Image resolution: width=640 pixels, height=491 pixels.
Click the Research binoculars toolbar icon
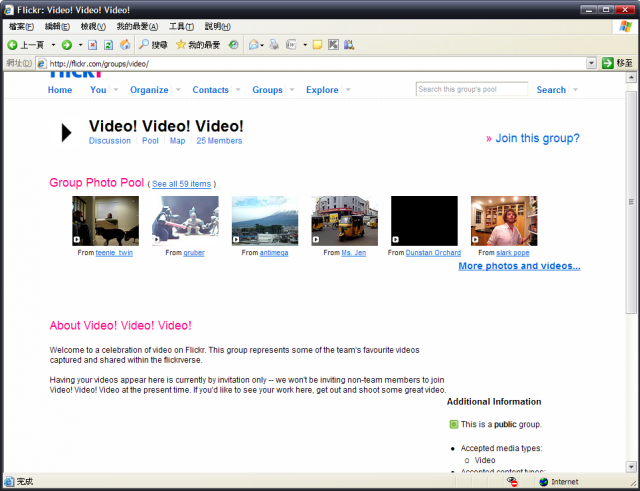349,45
